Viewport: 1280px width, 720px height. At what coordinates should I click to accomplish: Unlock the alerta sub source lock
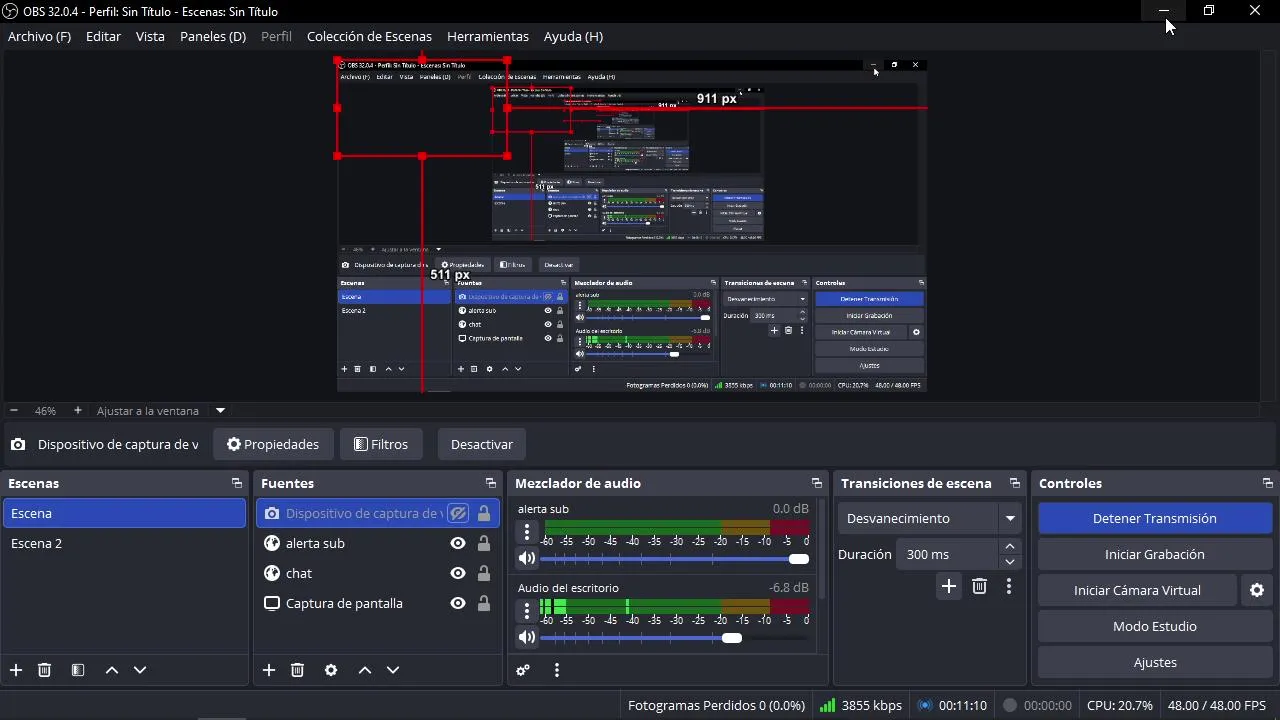(x=484, y=543)
